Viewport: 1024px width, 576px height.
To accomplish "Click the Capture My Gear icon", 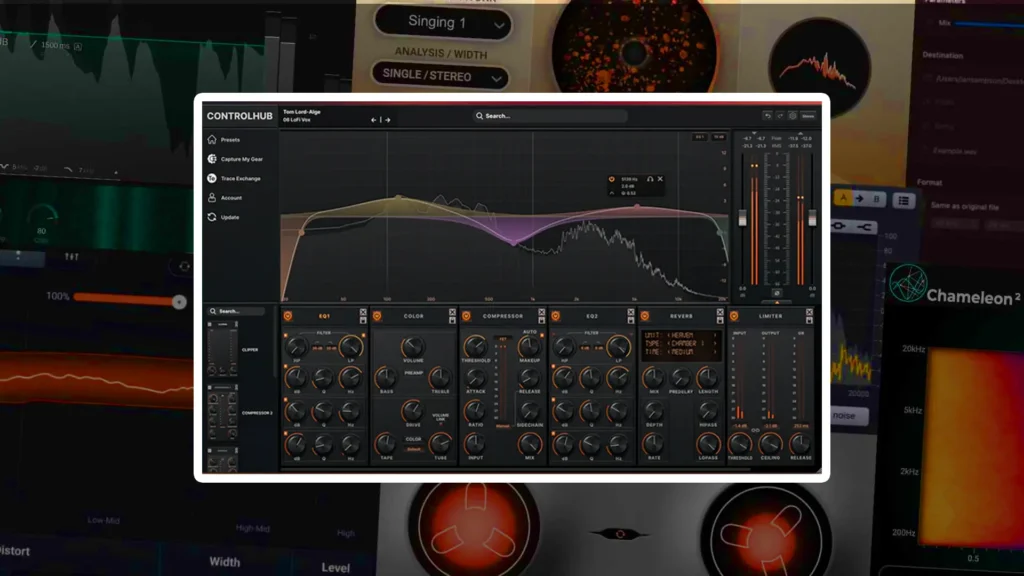I will click(x=212, y=159).
